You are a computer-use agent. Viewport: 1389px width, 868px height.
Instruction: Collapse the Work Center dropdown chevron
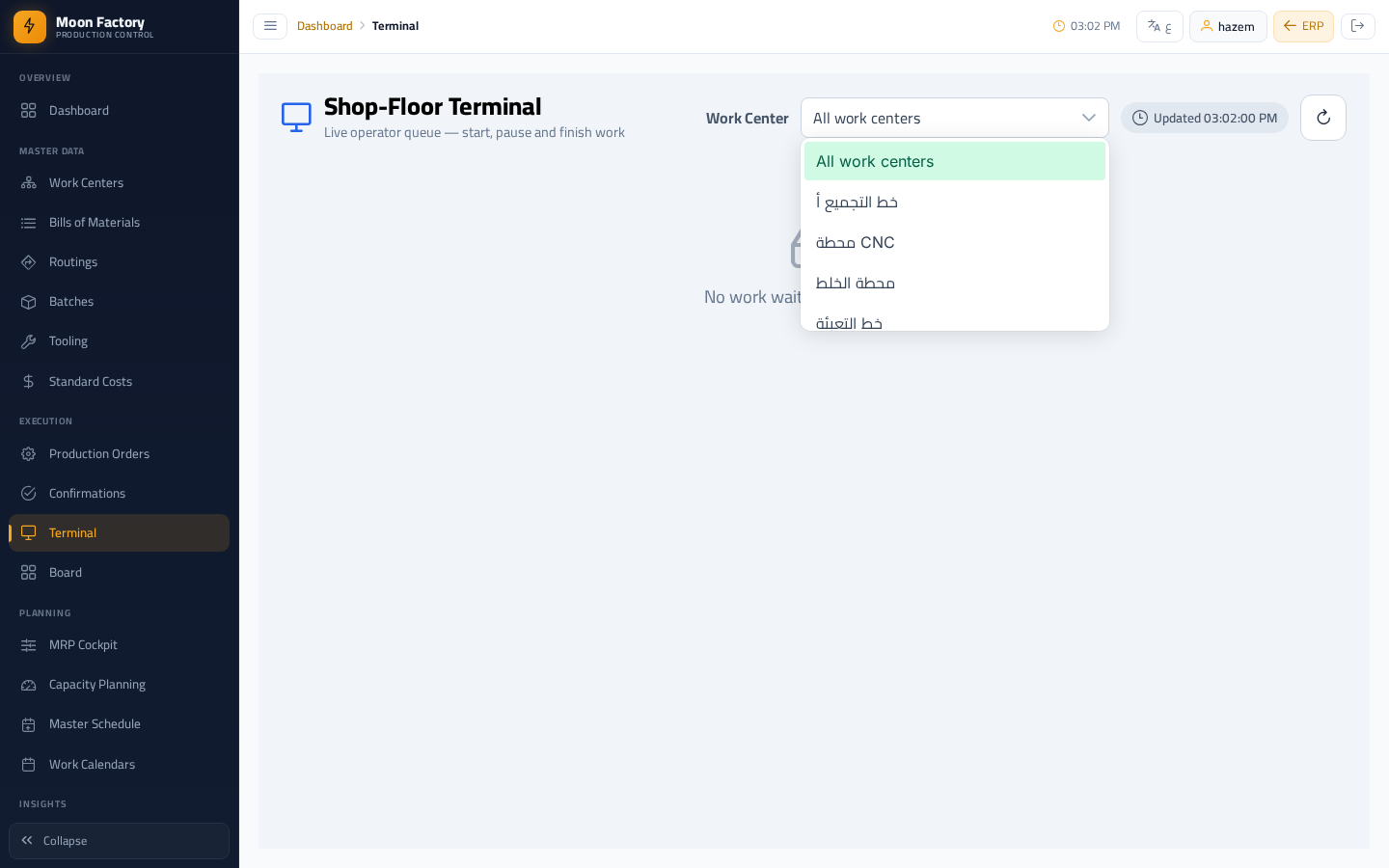1089,118
